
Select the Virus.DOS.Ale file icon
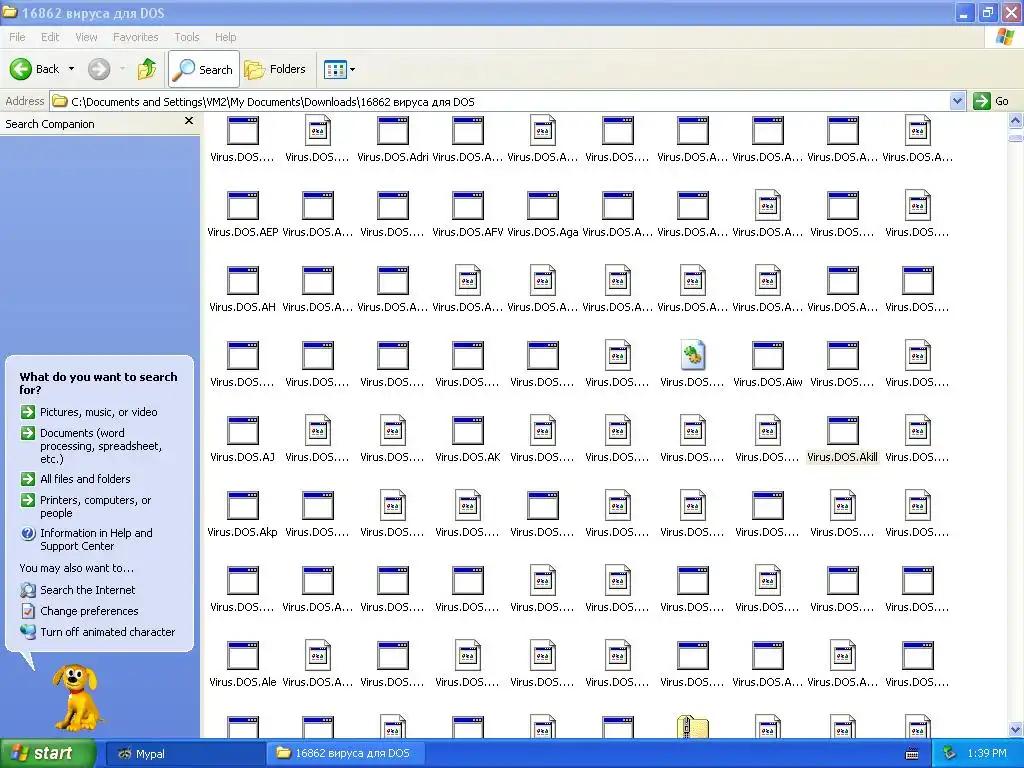click(242, 656)
